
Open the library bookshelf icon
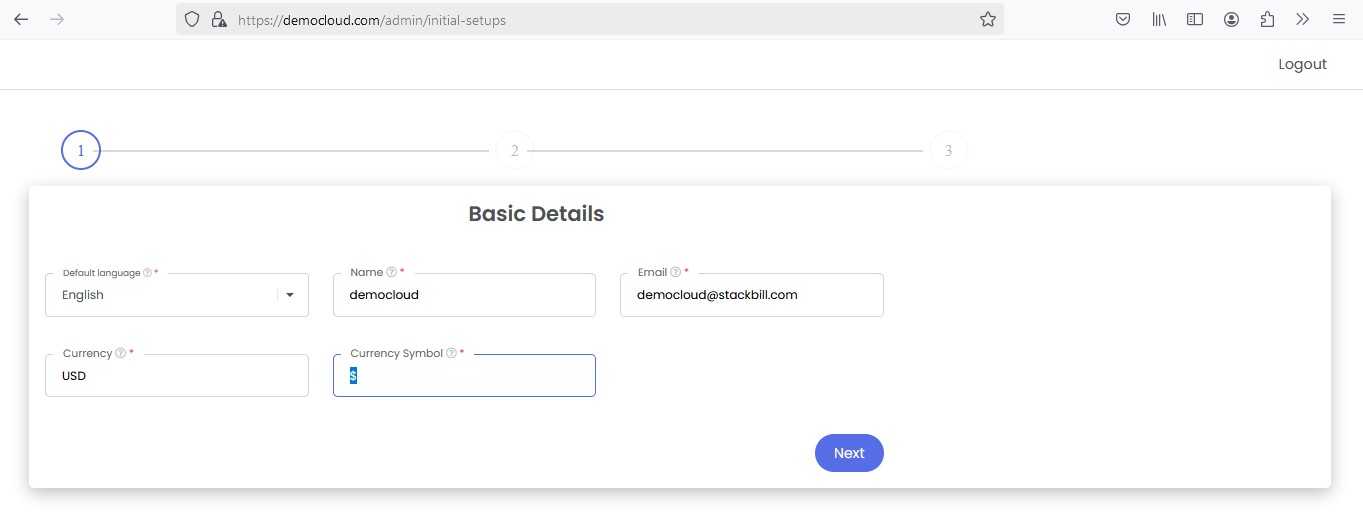click(1159, 19)
